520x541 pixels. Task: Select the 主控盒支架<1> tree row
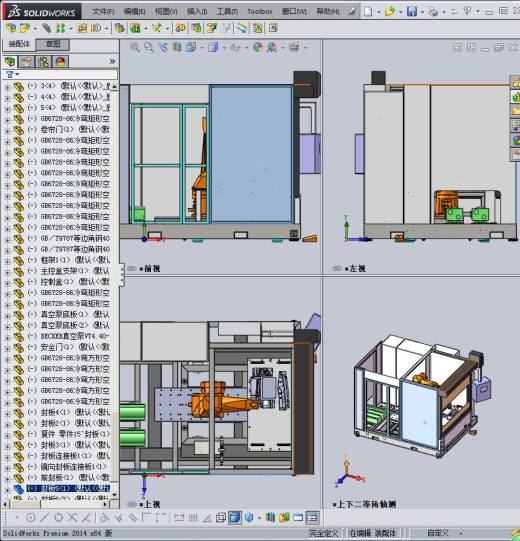(x=69, y=271)
